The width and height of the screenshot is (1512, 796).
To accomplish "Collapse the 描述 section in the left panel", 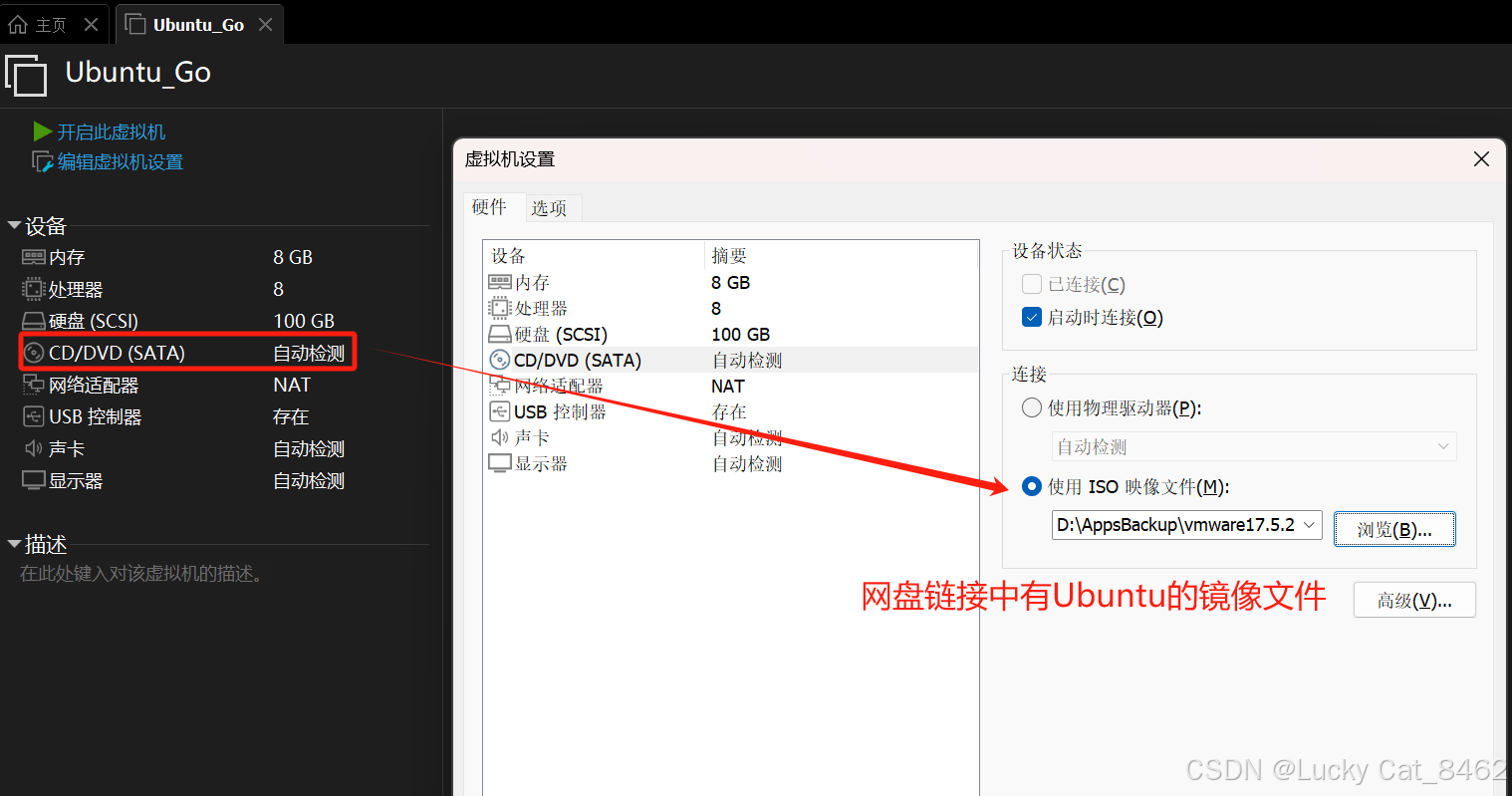I will pyautogui.click(x=15, y=544).
